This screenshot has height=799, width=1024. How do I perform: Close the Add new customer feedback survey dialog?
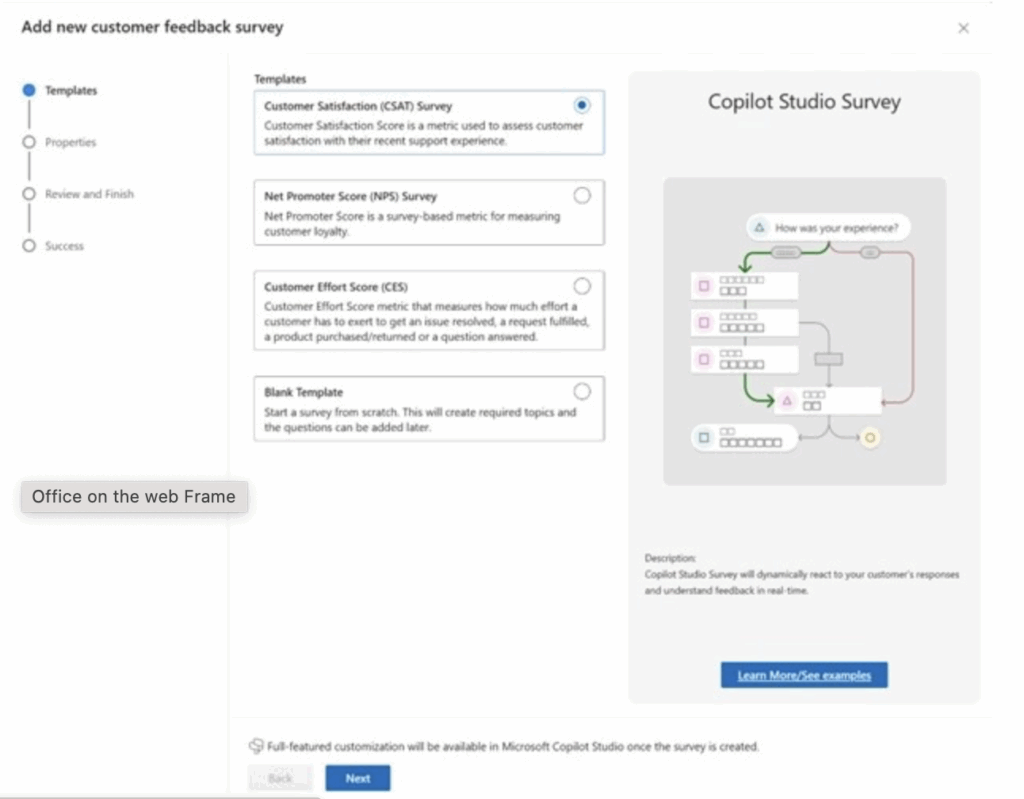(x=963, y=28)
